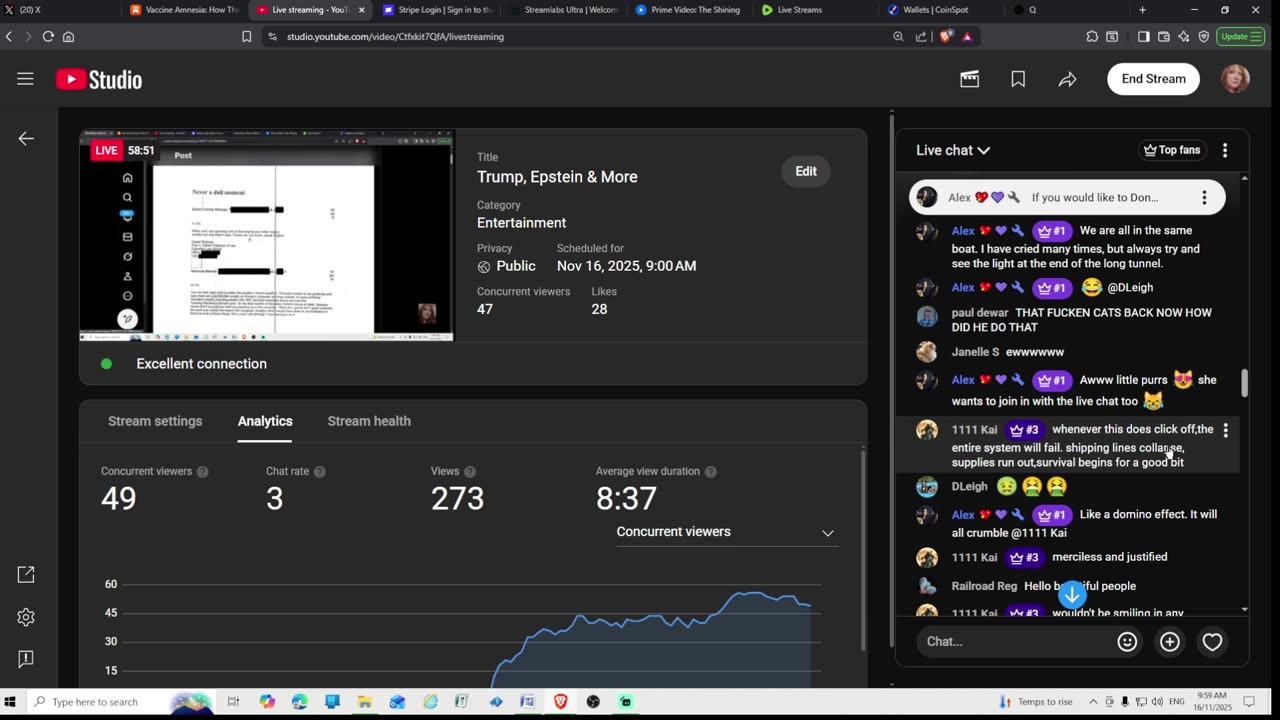Open Studio settings gear in sidebar
1280x720 pixels.
coord(26,617)
